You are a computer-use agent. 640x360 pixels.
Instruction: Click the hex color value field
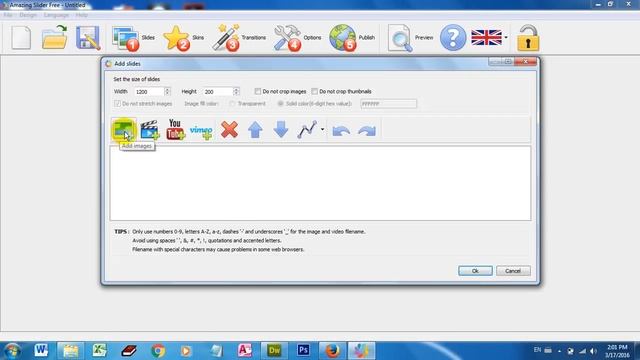tap(389, 104)
